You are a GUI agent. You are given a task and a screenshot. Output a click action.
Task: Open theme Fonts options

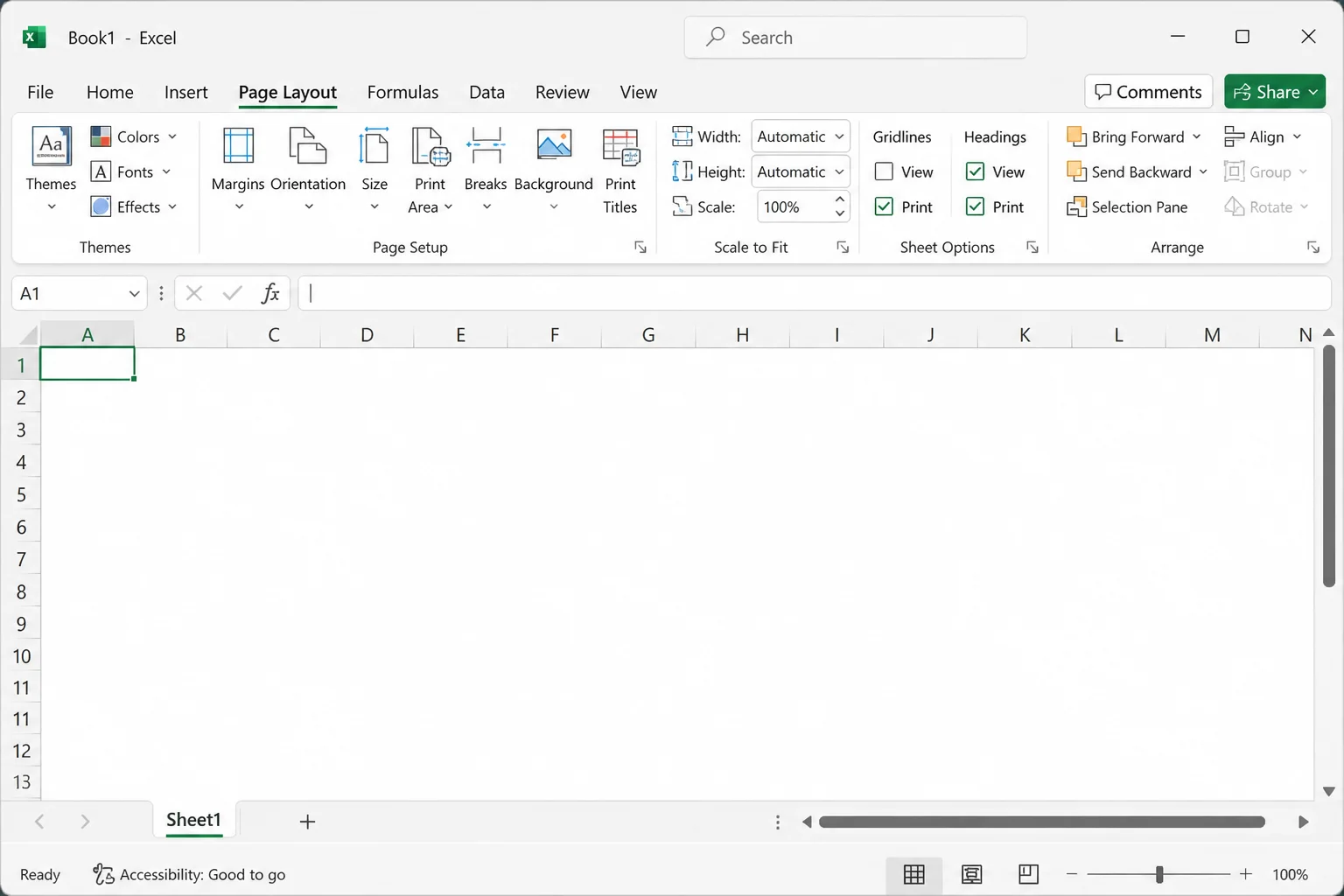point(131,171)
